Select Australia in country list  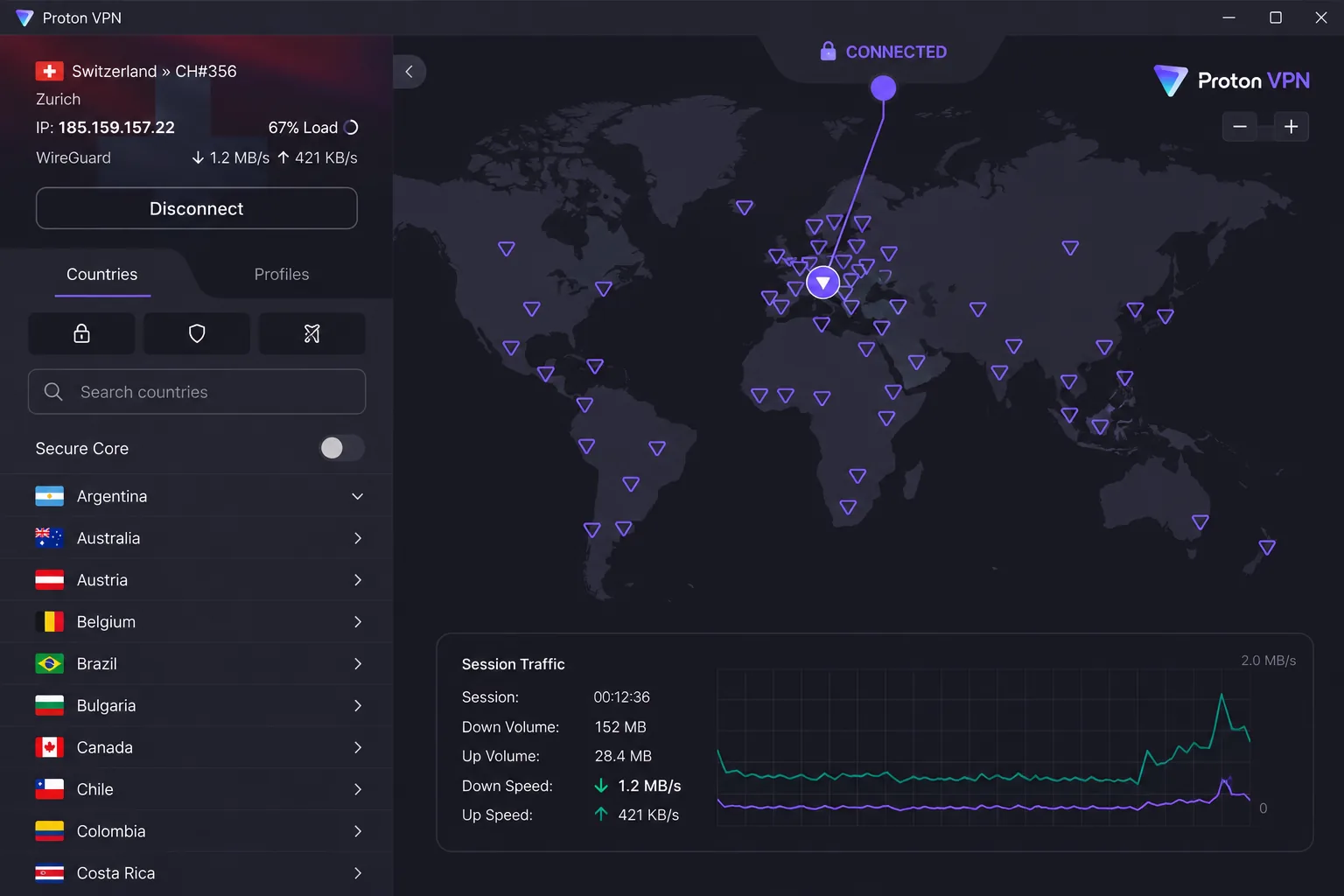197,538
